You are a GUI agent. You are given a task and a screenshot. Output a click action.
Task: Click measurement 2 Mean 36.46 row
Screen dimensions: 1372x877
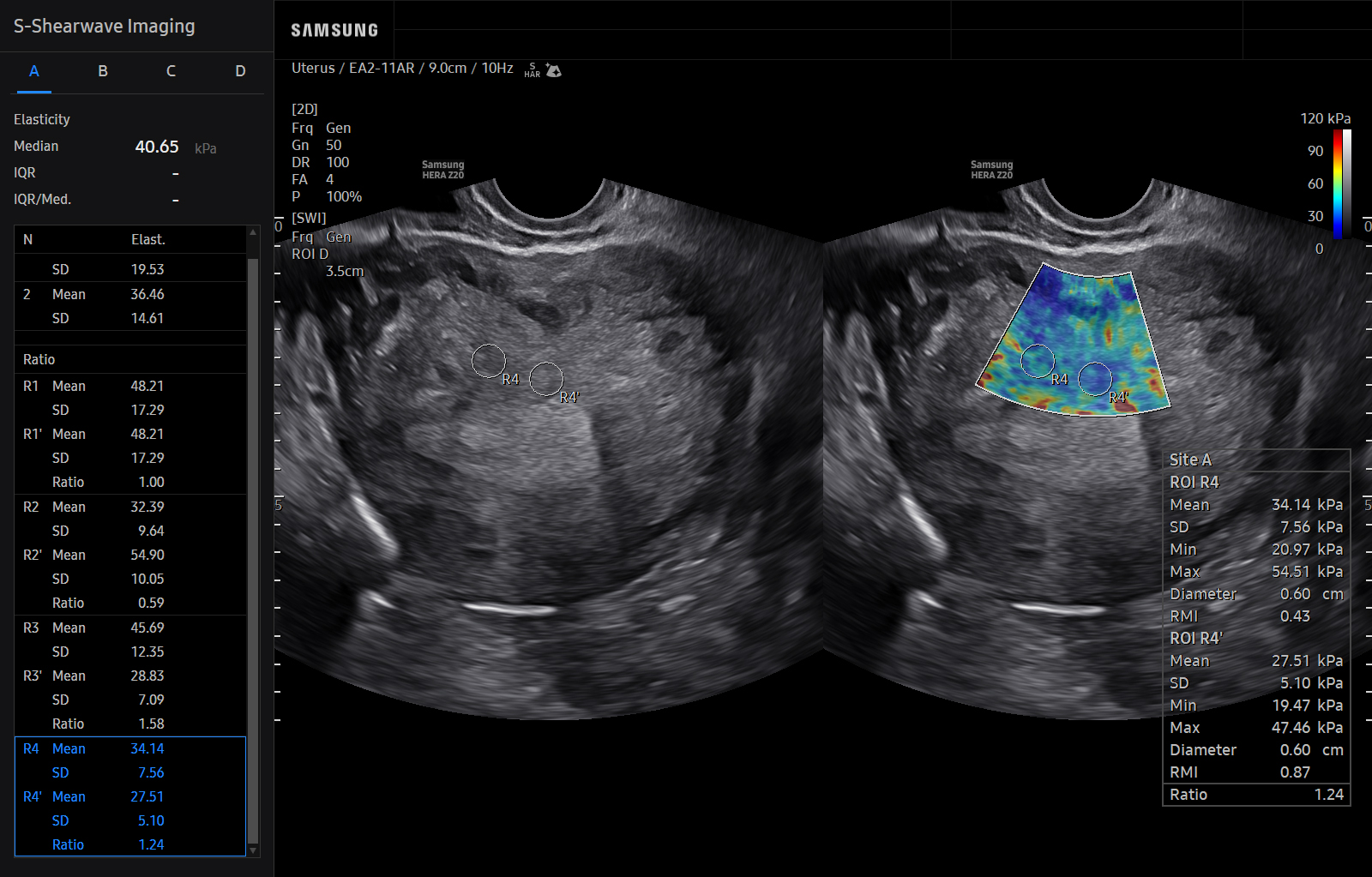(x=130, y=294)
